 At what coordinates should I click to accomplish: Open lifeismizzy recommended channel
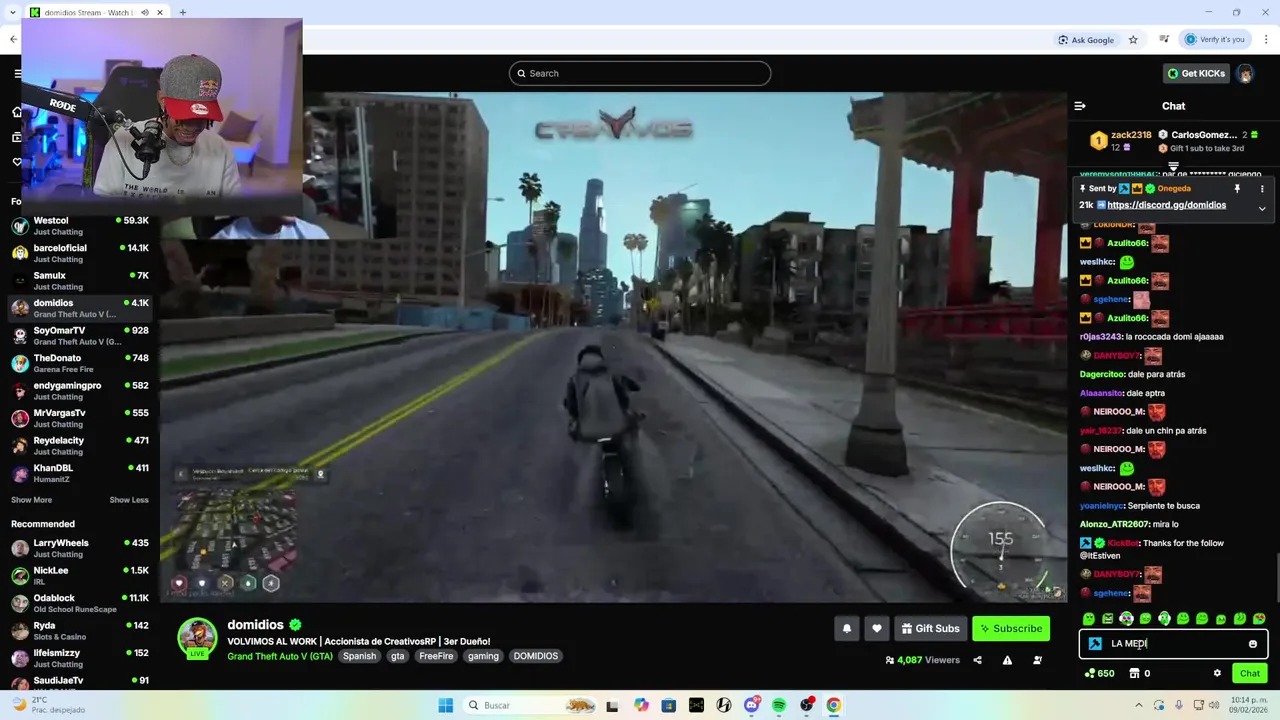[x=80, y=658]
